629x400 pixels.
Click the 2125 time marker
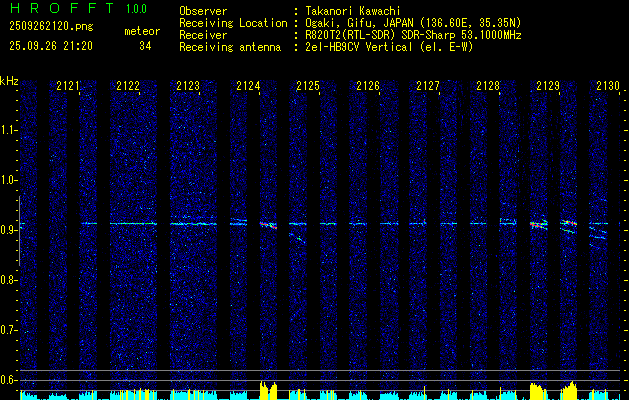tap(308, 85)
